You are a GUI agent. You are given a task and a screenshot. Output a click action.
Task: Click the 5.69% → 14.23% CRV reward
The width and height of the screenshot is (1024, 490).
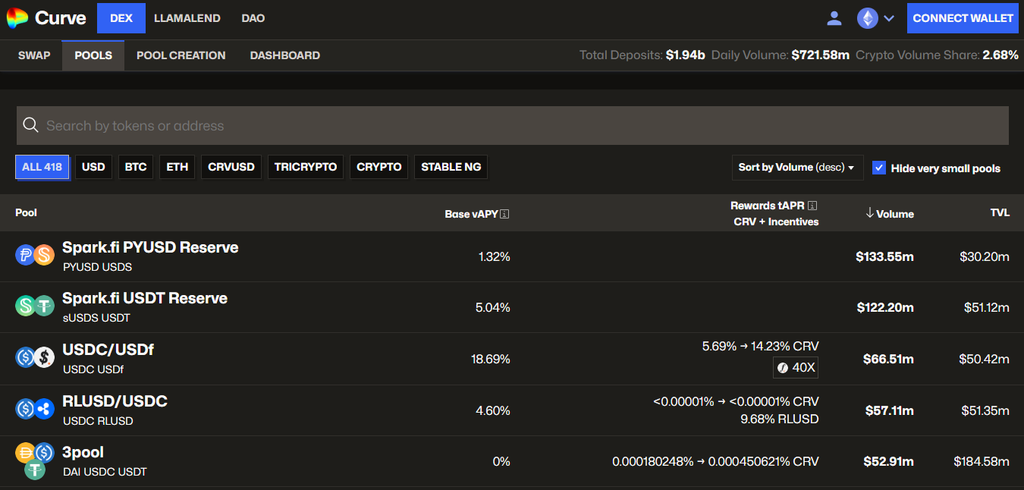pyautogui.click(x=760, y=346)
